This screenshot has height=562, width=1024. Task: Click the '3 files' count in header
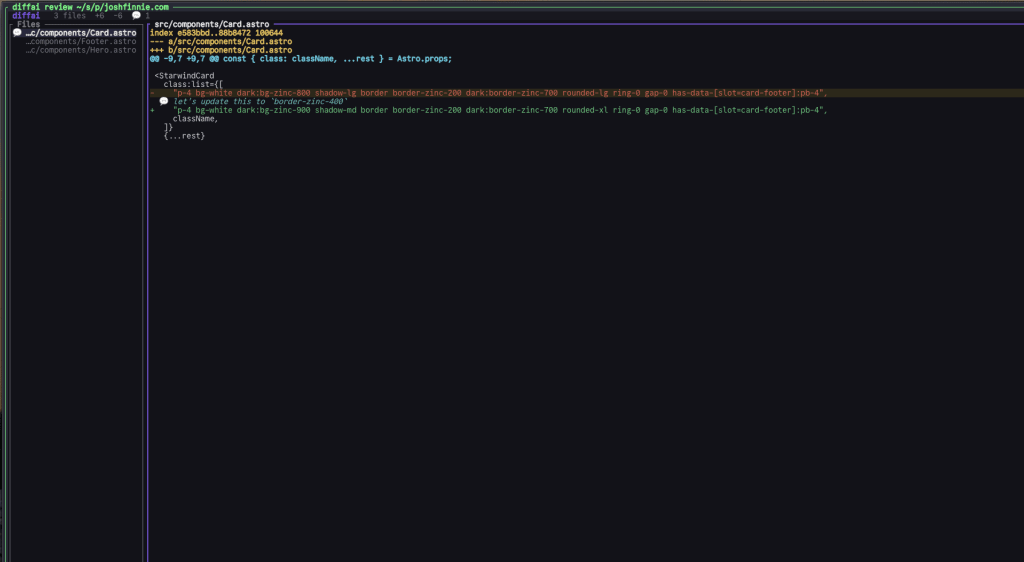[x=70, y=16]
